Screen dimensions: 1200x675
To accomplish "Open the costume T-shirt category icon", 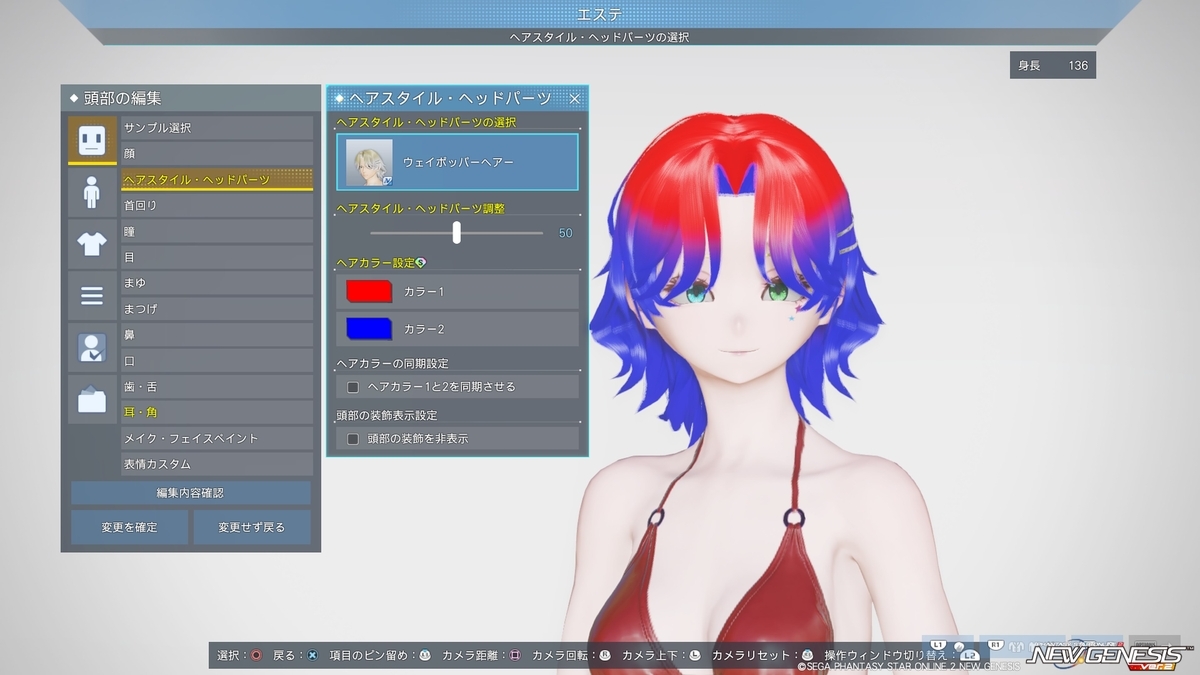I will pos(92,244).
